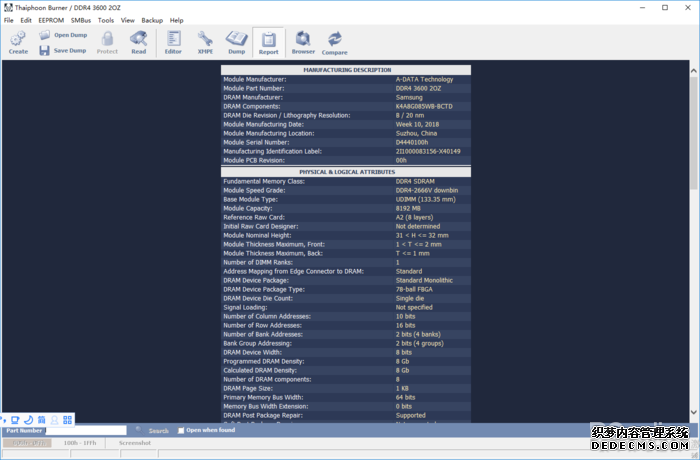The image size is (700, 460).
Task: Select the first address range tab
Action: 28,443
